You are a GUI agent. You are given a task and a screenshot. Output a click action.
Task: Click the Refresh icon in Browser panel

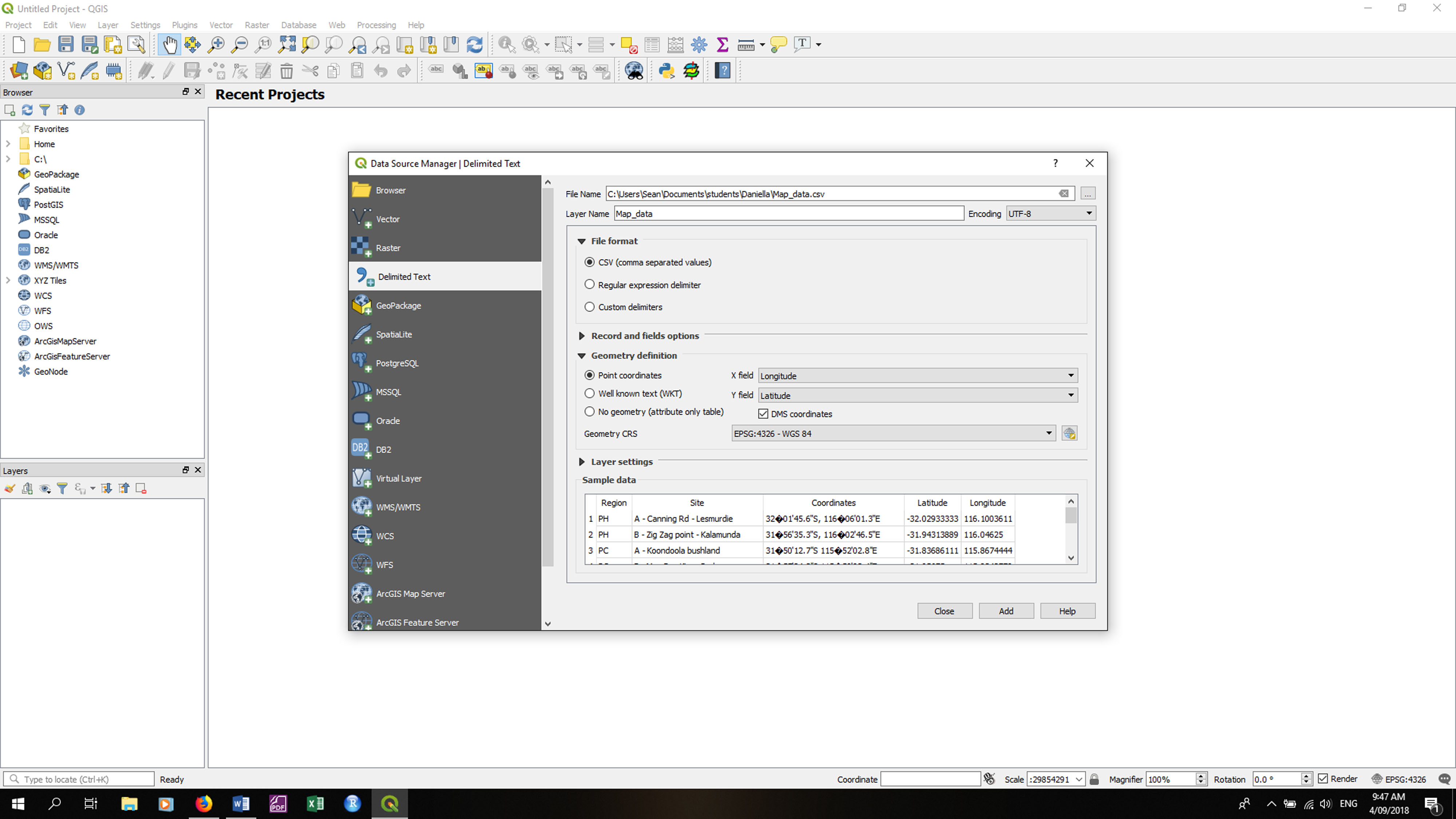click(27, 110)
